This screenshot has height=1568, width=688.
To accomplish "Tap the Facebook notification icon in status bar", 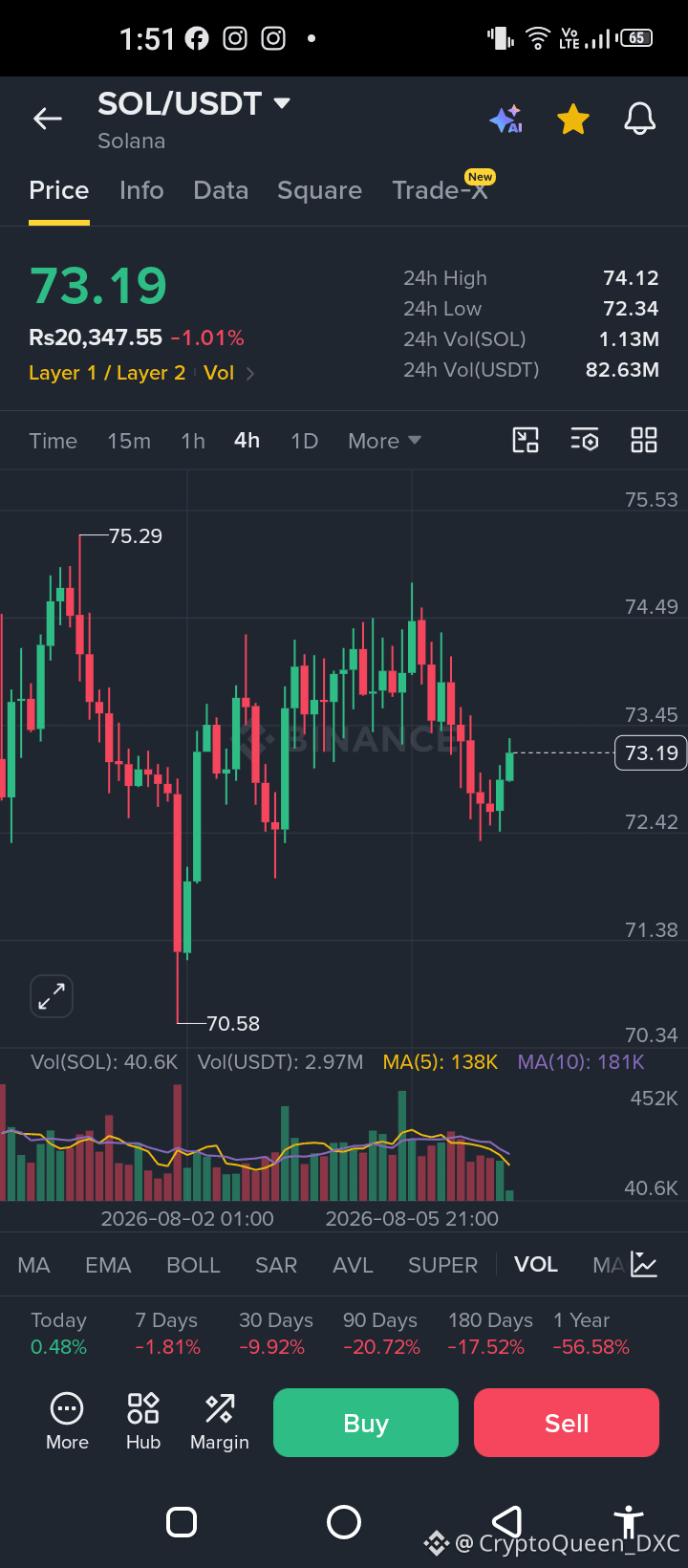I will (197, 38).
